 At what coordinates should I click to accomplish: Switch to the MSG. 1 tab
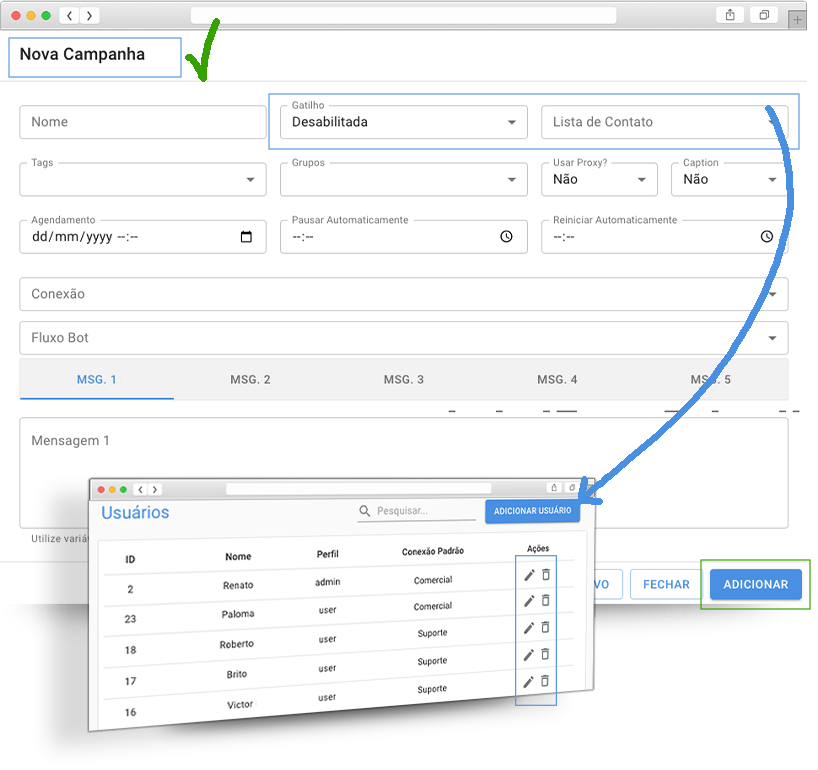point(97,380)
